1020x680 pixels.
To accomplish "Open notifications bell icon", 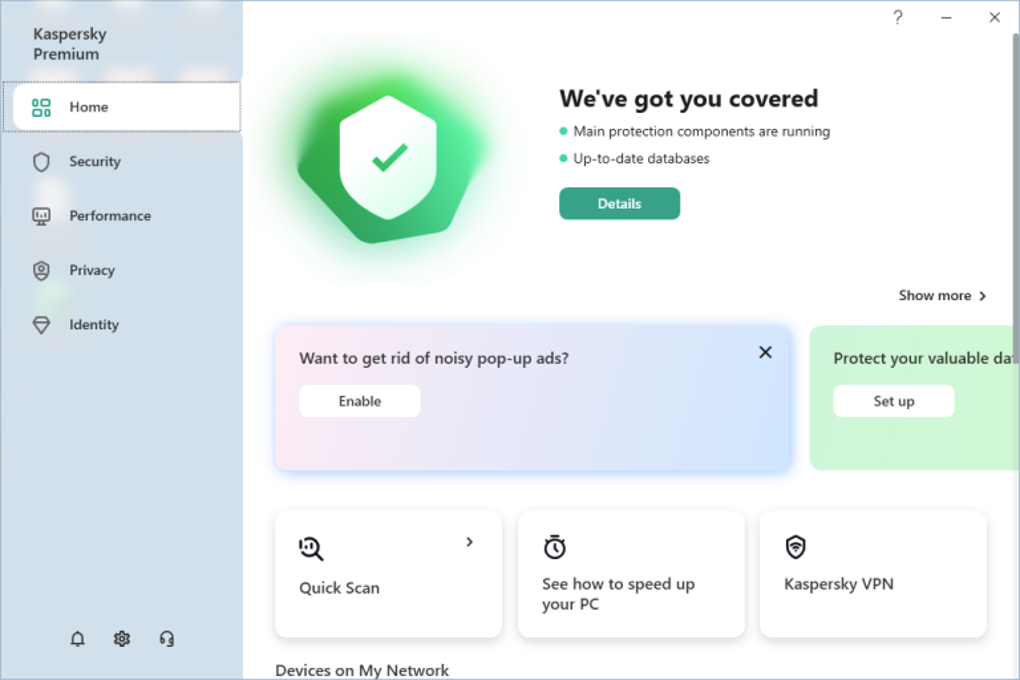I will [77, 639].
